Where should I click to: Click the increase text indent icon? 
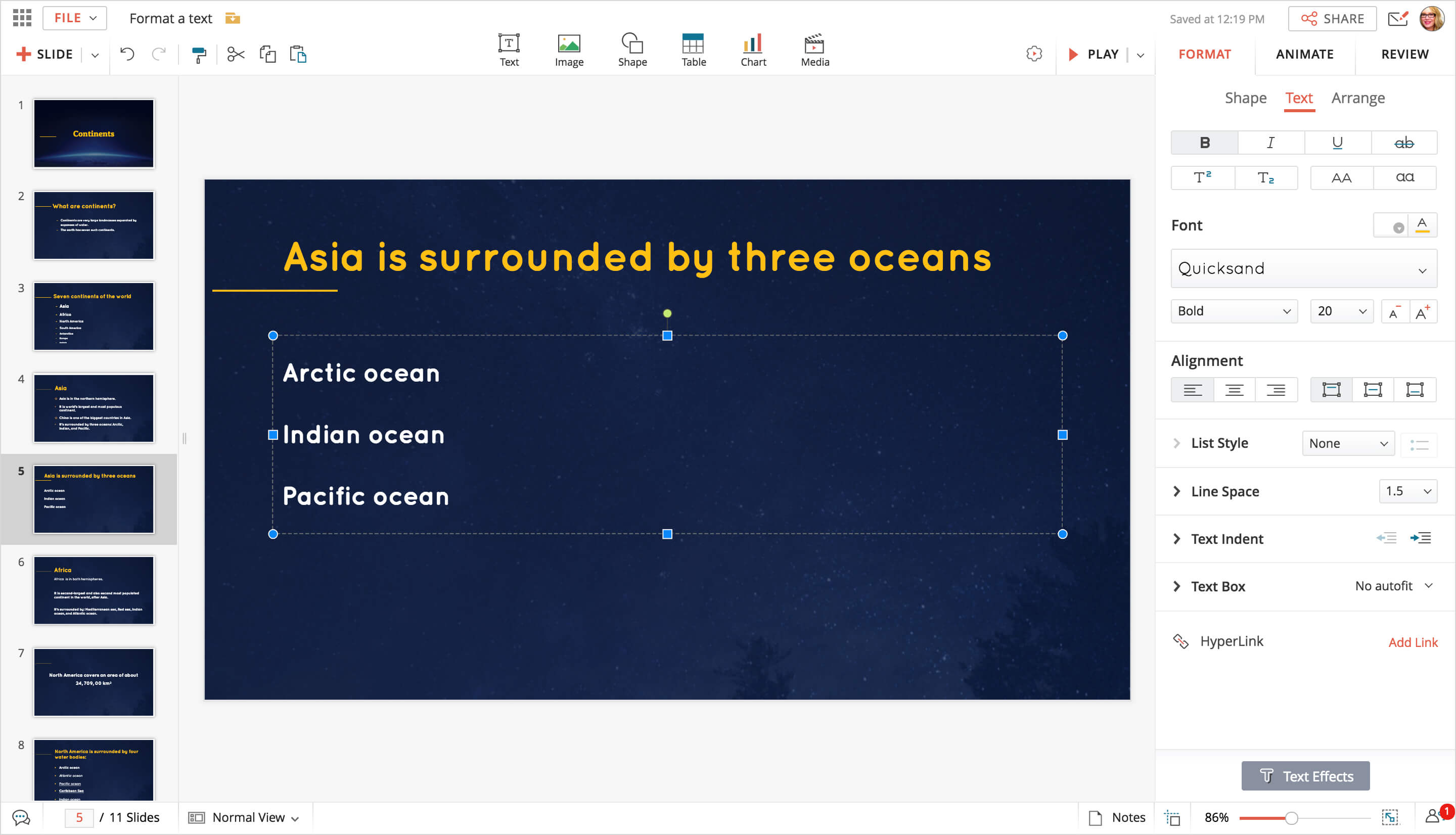click(1421, 538)
